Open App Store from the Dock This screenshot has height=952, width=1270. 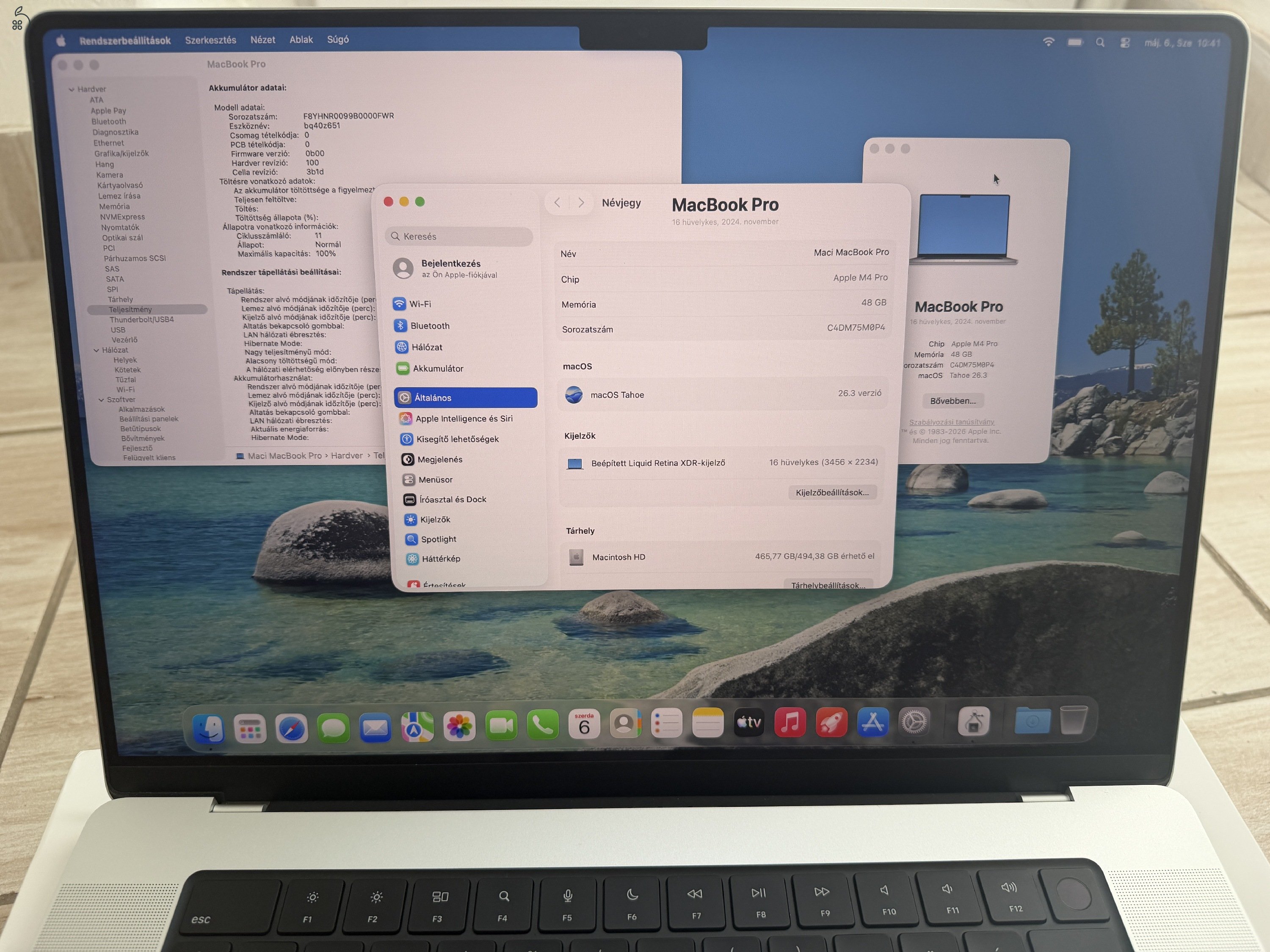pyautogui.click(x=872, y=721)
